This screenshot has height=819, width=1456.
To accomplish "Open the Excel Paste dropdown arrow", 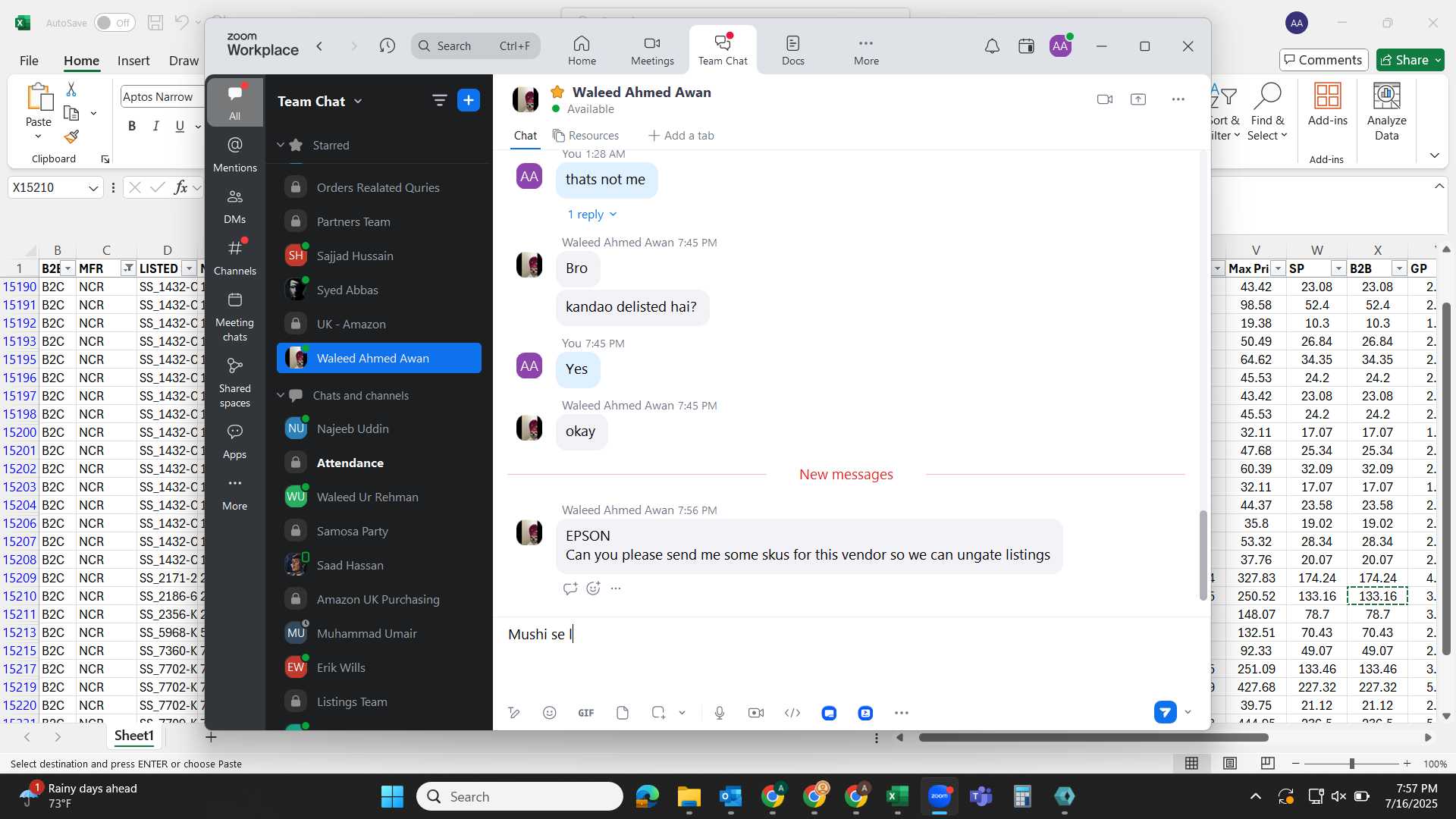I will pyautogui.click(x=38, y=137).
